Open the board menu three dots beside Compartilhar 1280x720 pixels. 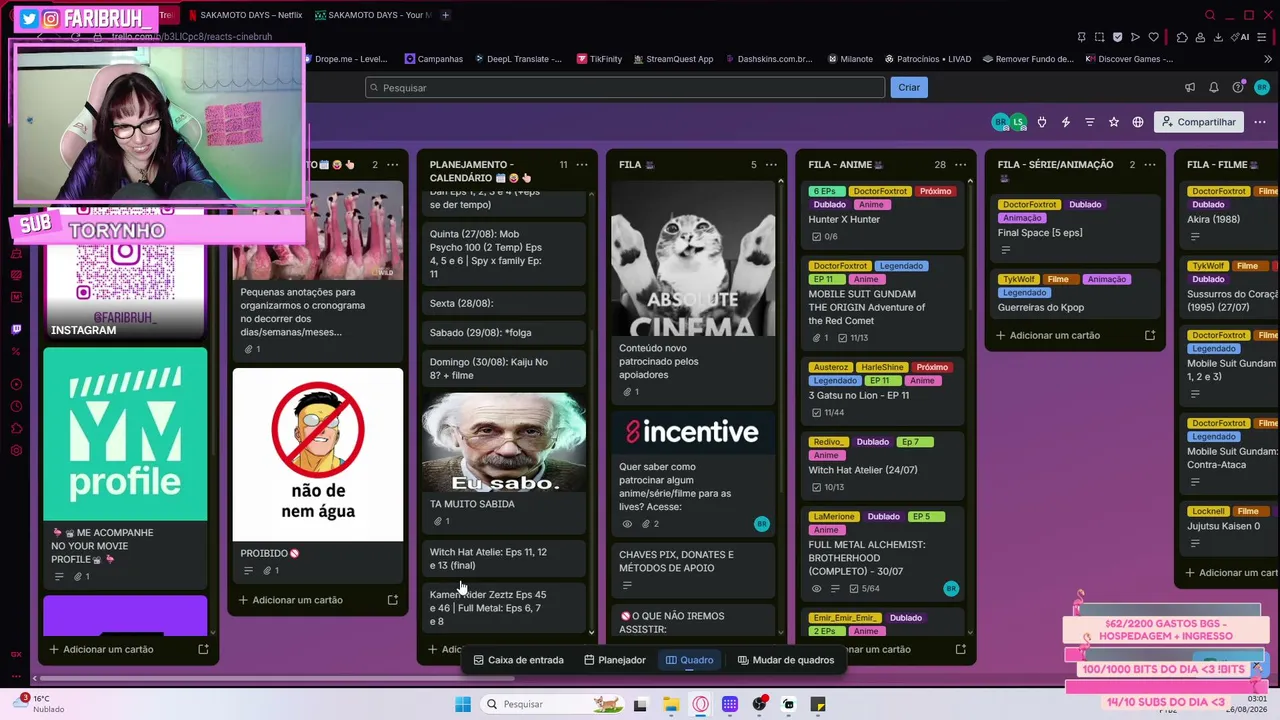tap(1261, 122)
